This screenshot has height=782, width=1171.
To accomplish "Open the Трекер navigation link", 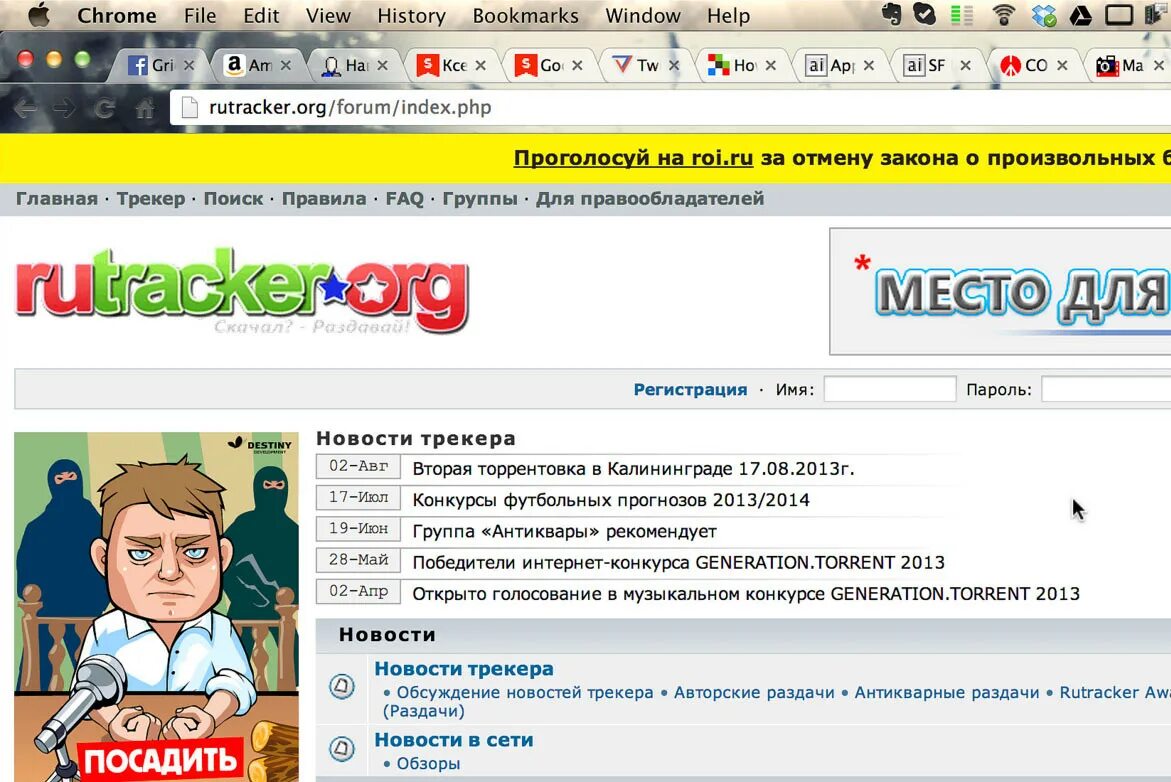I will 151,199.
